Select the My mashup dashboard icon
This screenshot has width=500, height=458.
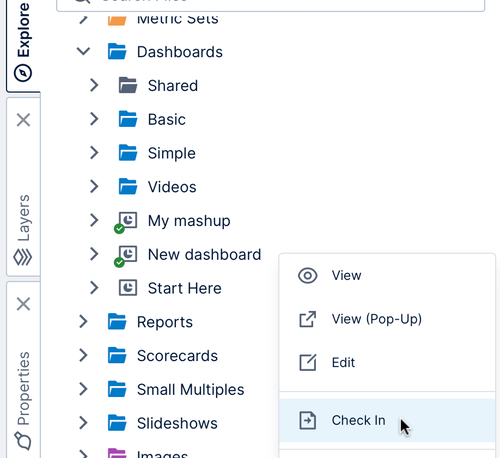pos(125,222)
